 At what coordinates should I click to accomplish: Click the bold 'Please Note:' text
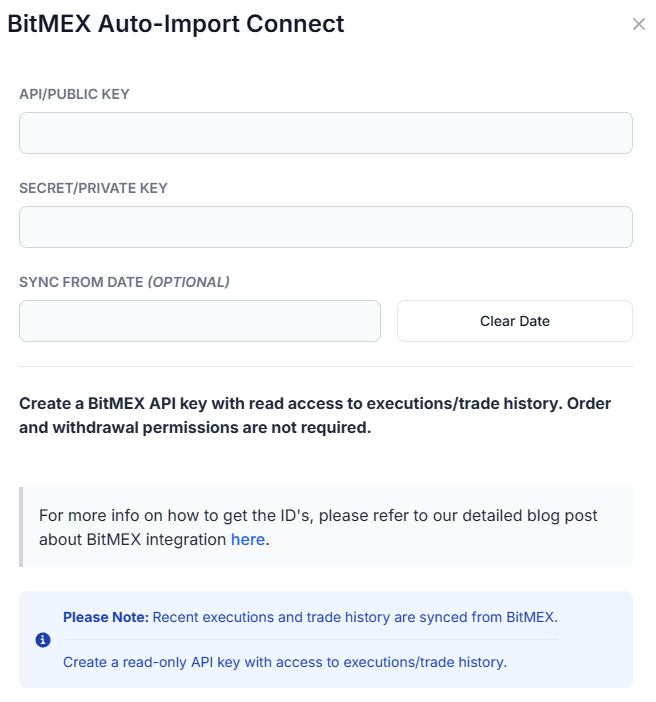click(x=106, y=617)
